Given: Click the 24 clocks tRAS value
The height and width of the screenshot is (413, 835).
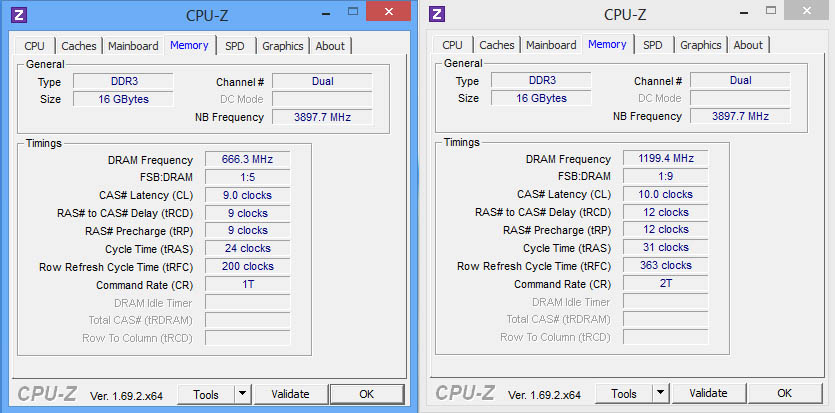Looking at the screenshot, I should (x=248, y=249).
